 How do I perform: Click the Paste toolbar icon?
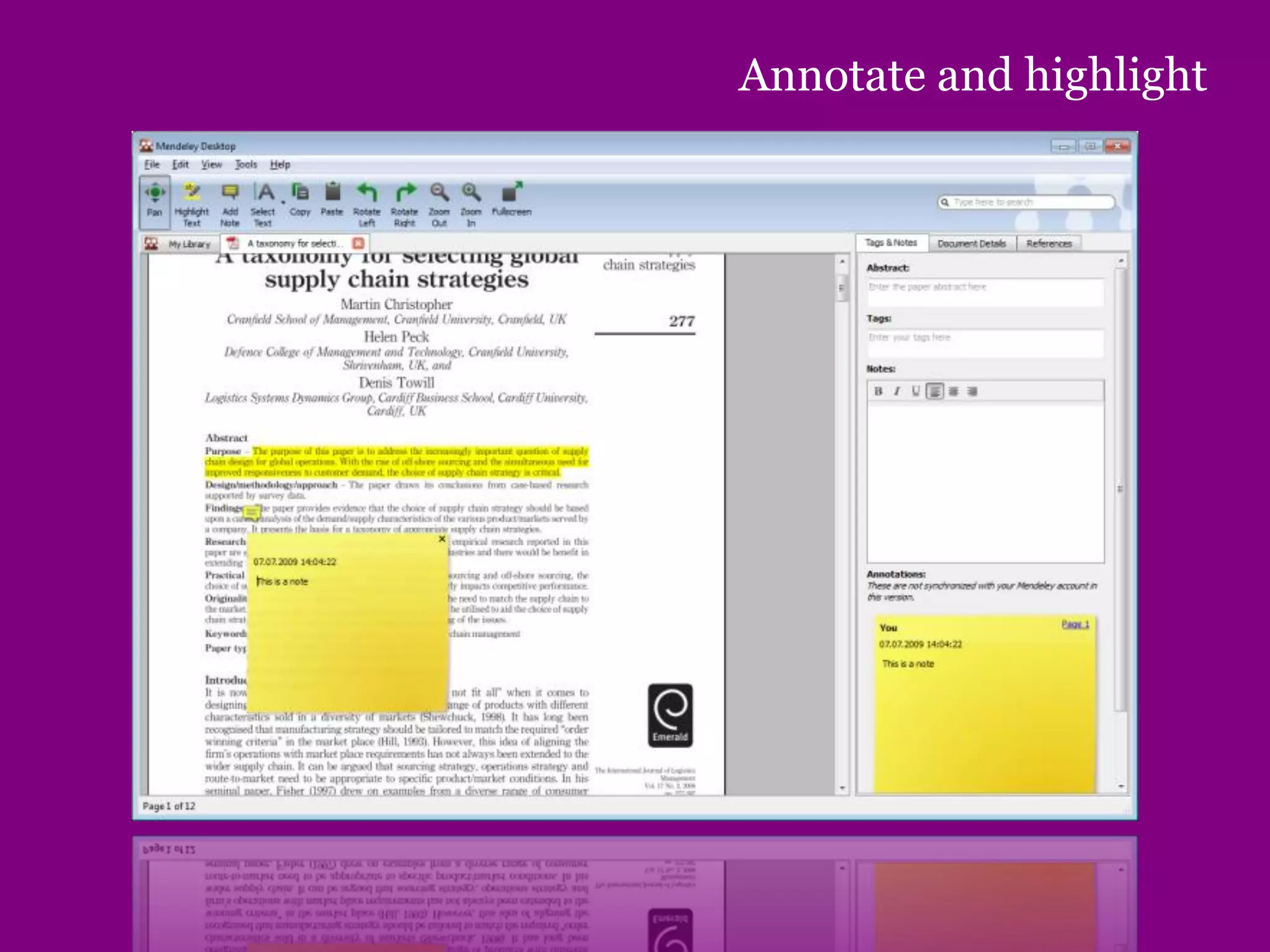[x=332, y=199]
